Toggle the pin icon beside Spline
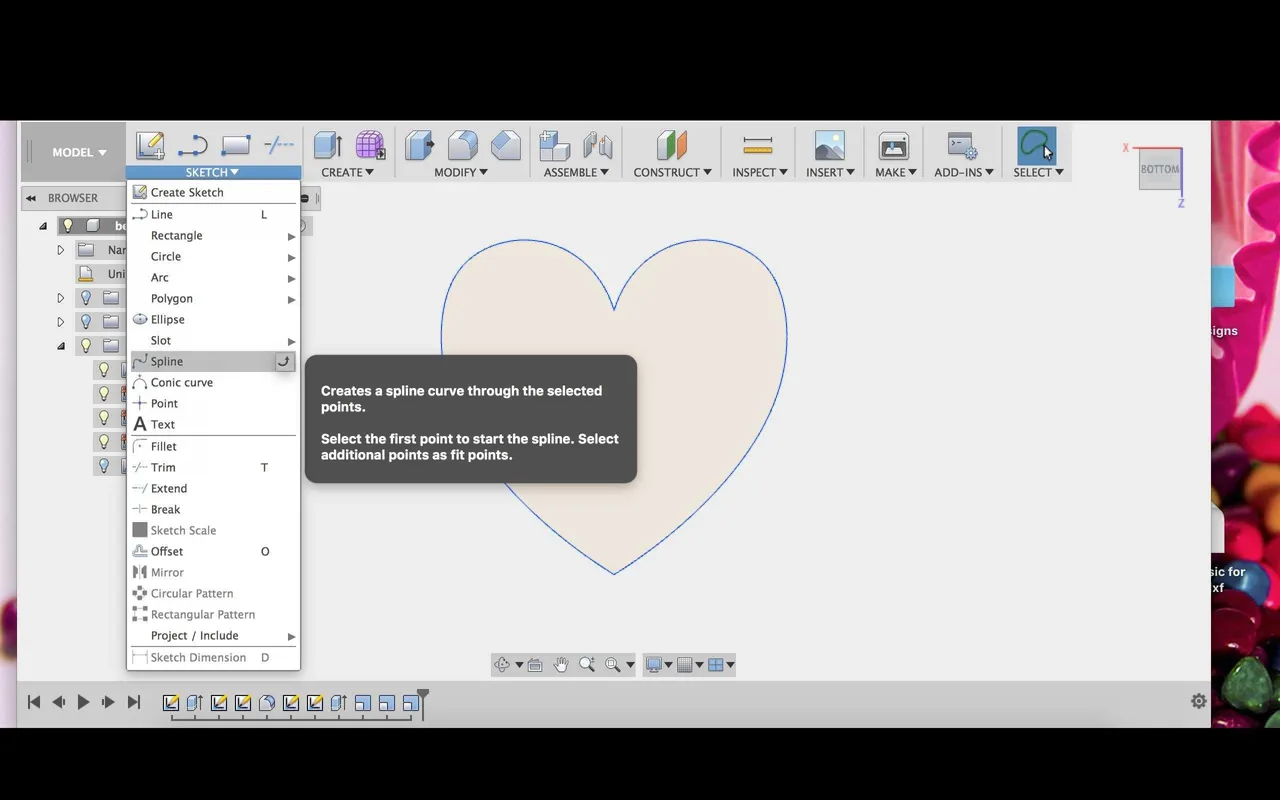The image size is (1280, 800). [285, 362]
